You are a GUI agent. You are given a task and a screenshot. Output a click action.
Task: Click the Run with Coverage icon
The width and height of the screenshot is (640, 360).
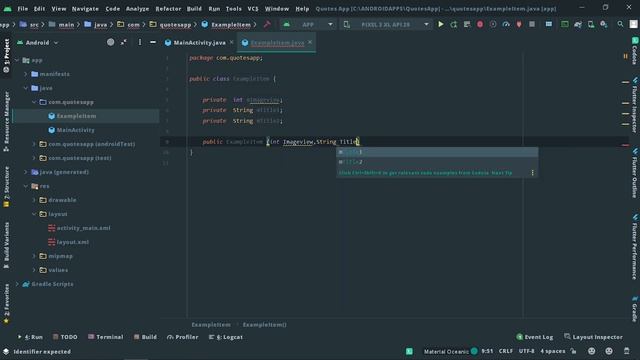pyautogui.click(x=493, y=24)
